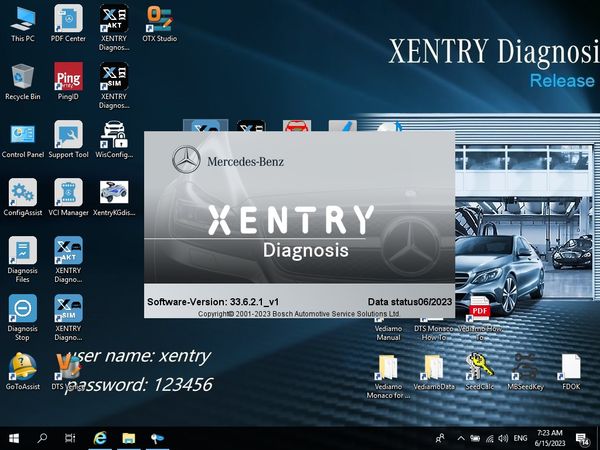
Task: Open FDOK file shortcut
Action: pyautogui.click(x=571, y=372)
